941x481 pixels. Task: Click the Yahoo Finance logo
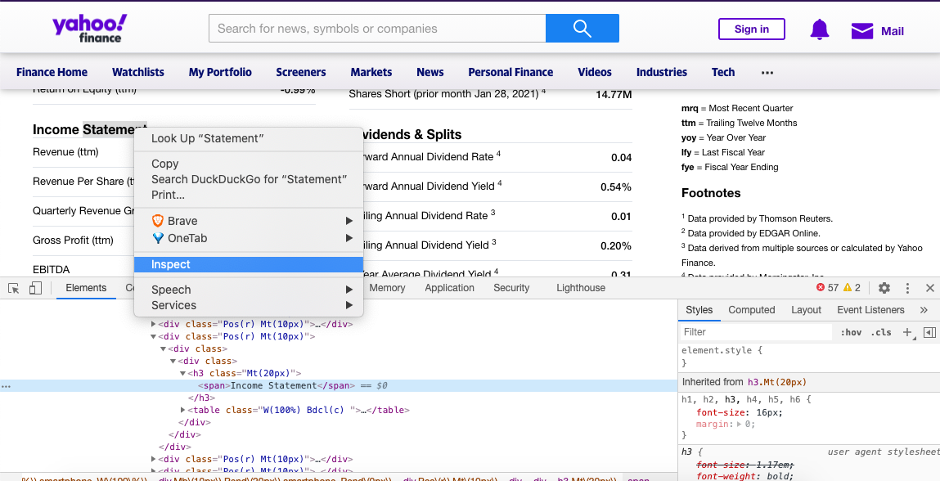tap(89, 28)
